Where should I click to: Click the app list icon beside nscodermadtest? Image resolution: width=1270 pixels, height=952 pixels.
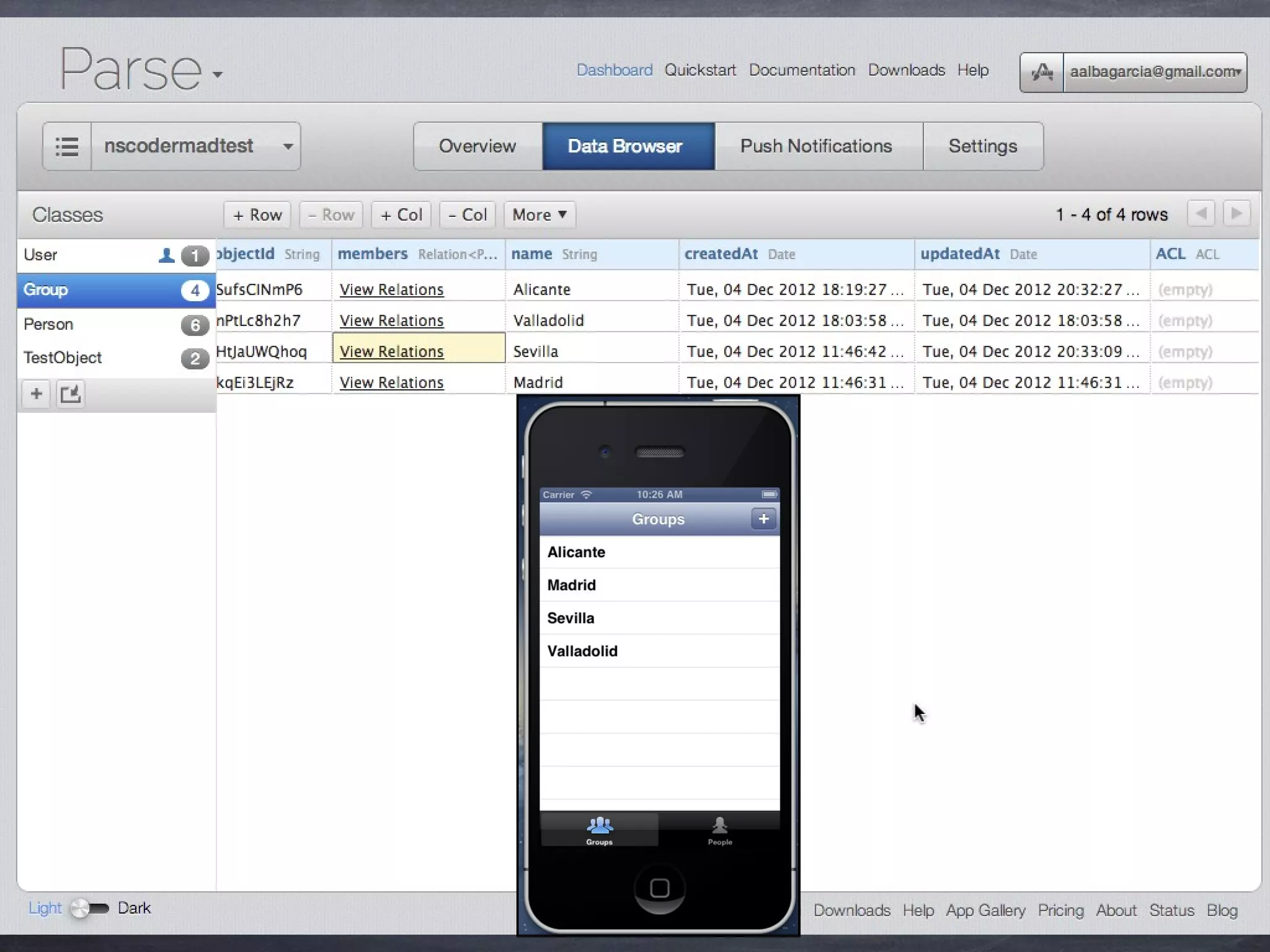point(67,146)
